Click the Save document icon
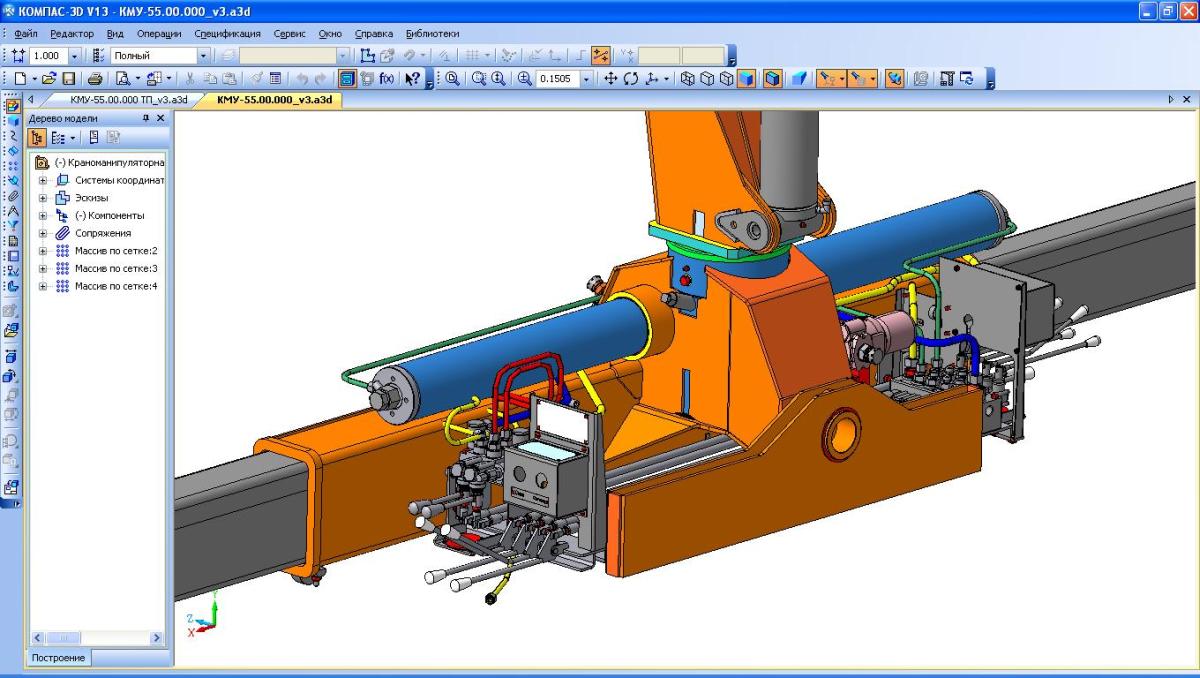Screen dimensions: 1200x678 [69, 79]
